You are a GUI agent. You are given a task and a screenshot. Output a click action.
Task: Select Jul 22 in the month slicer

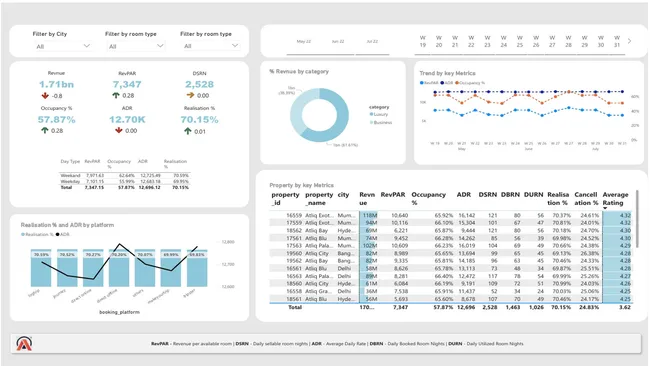click(x=372, y=41)
